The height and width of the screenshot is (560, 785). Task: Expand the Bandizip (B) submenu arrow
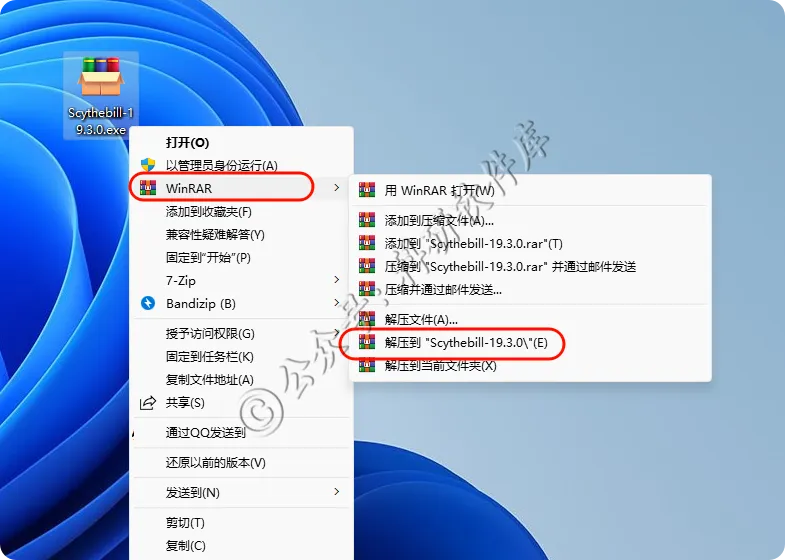click(x=336, y=303)
